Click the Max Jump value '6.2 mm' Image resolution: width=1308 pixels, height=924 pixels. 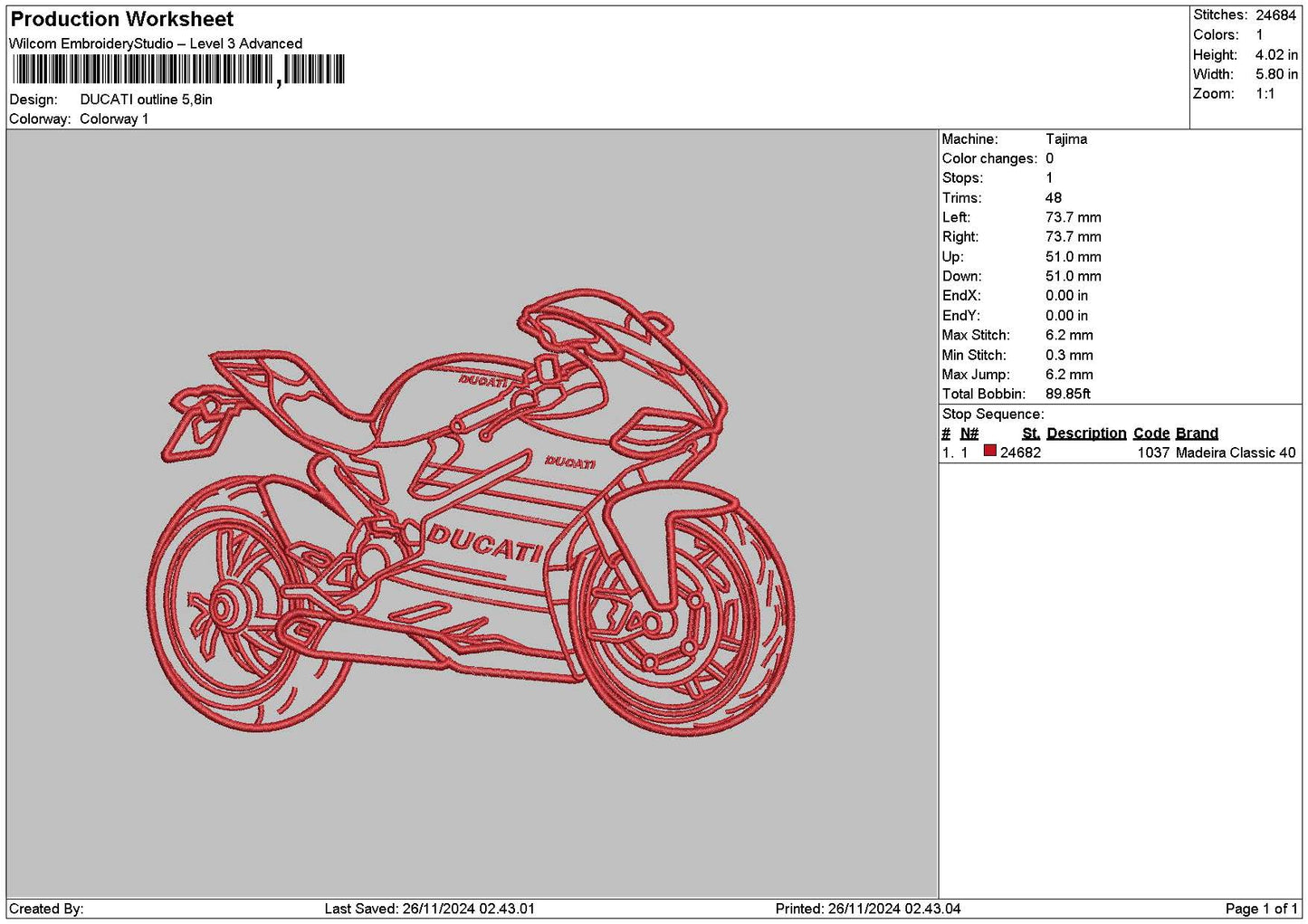[1069, 375]
